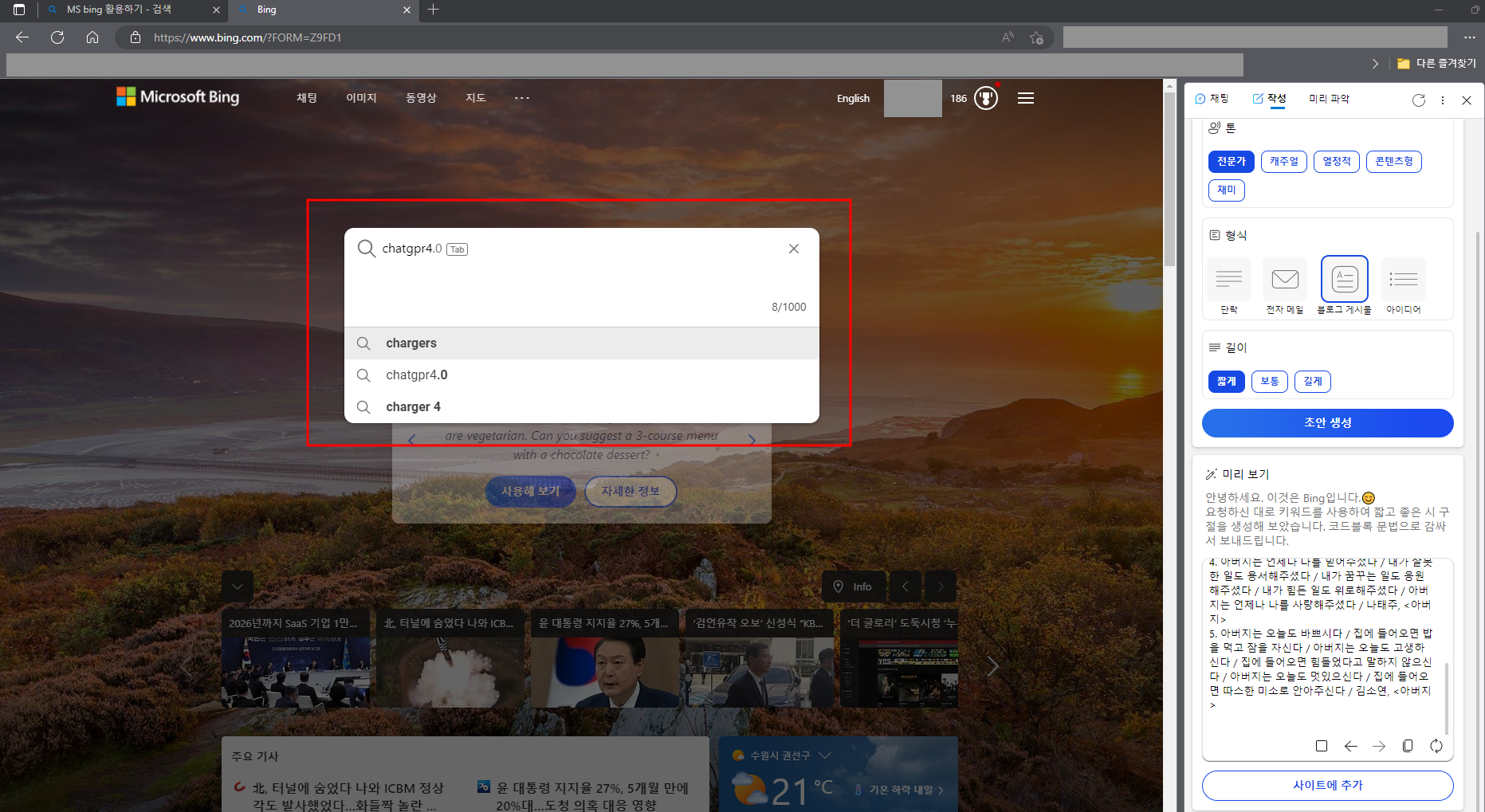1485x812 pixels.
Task: Choose the 아이디어 format
Action: 1404,285
